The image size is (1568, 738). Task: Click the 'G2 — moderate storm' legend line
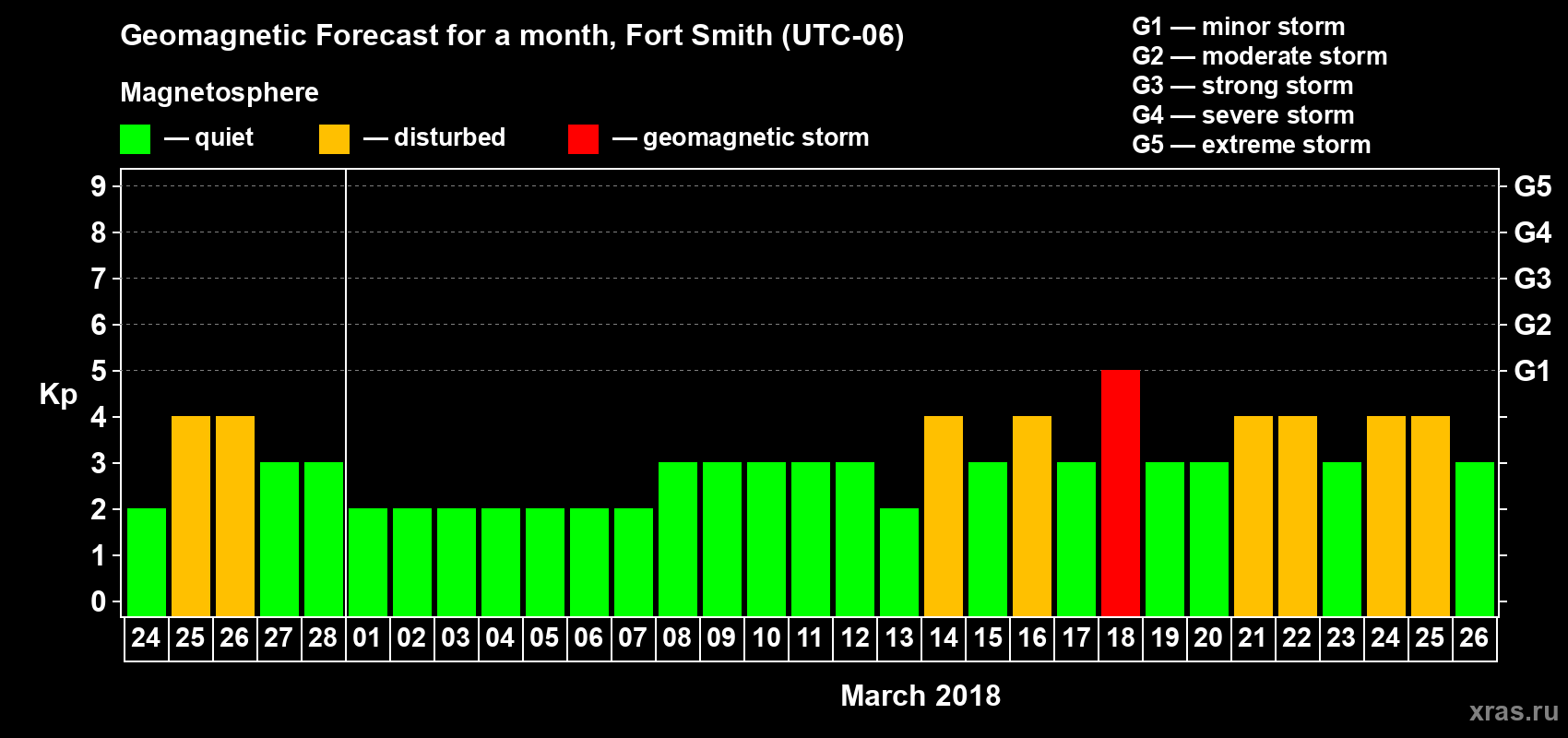point(1260,56)
